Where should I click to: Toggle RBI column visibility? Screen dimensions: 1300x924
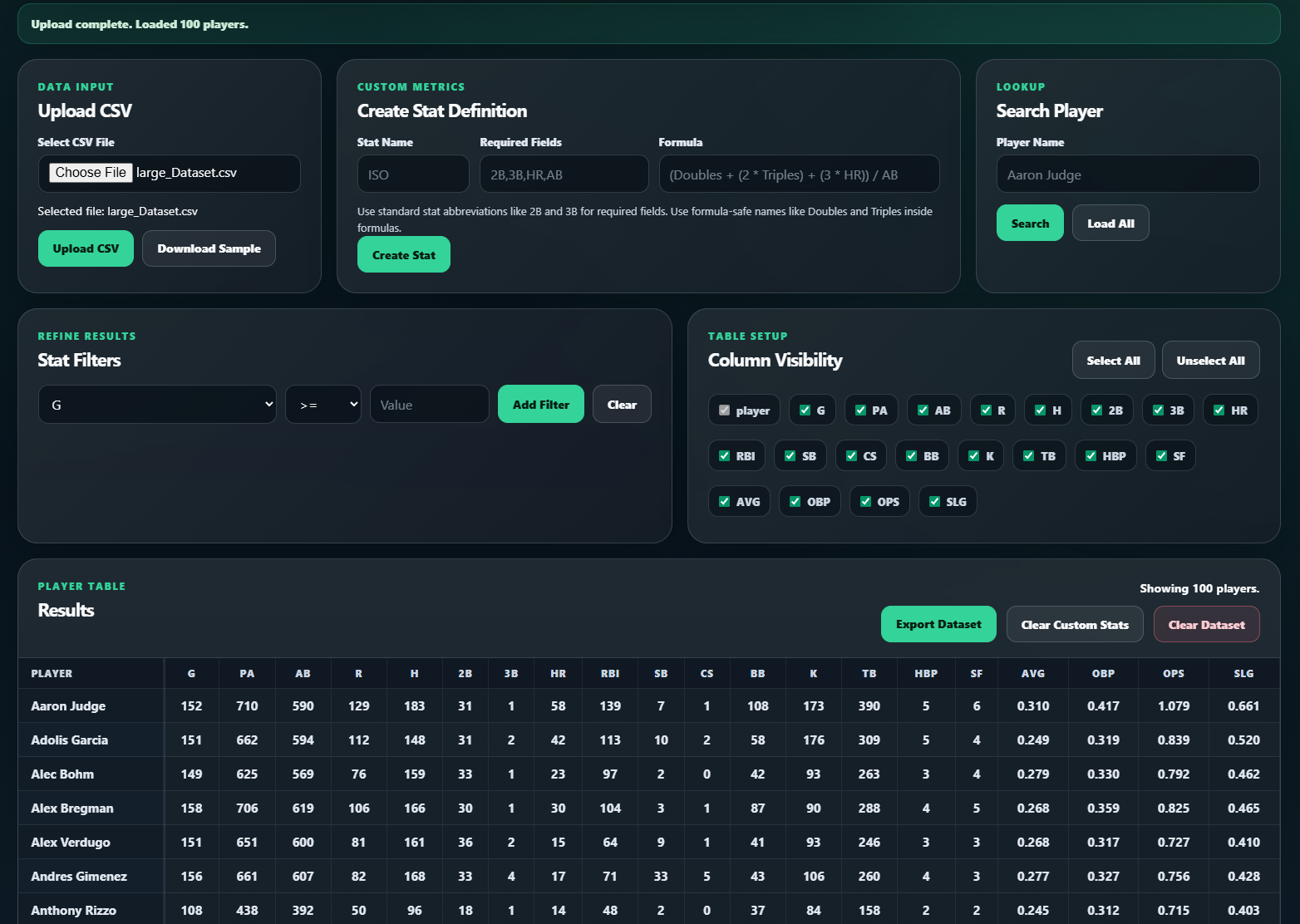724,455
